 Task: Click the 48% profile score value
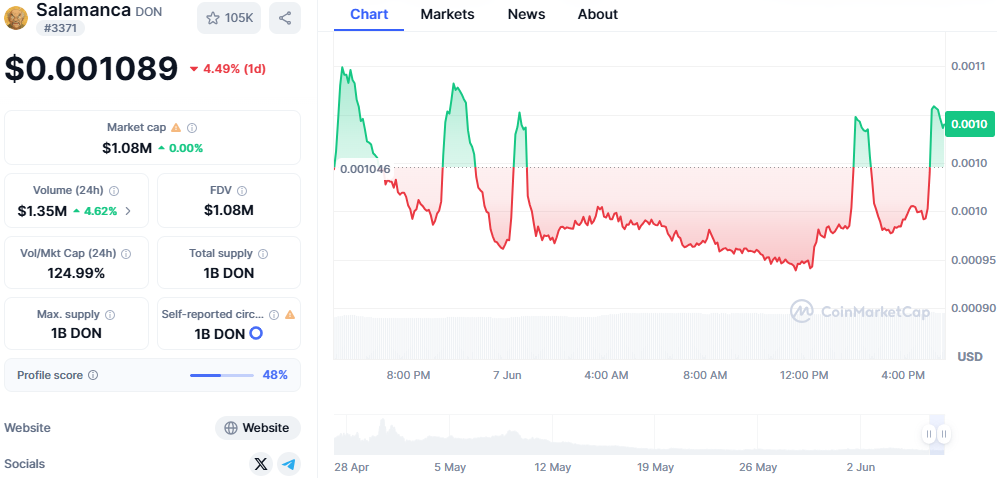(x=275, y=375)
